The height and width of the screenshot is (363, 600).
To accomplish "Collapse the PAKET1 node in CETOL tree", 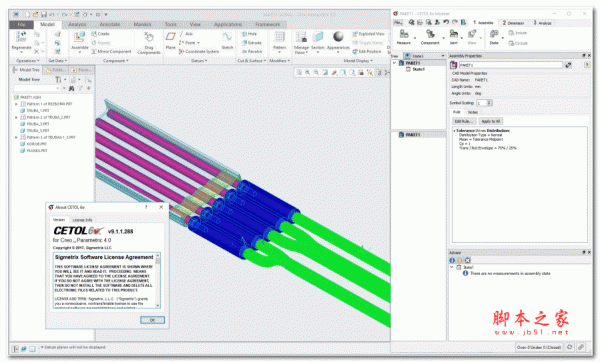I will tap(395, 63).
